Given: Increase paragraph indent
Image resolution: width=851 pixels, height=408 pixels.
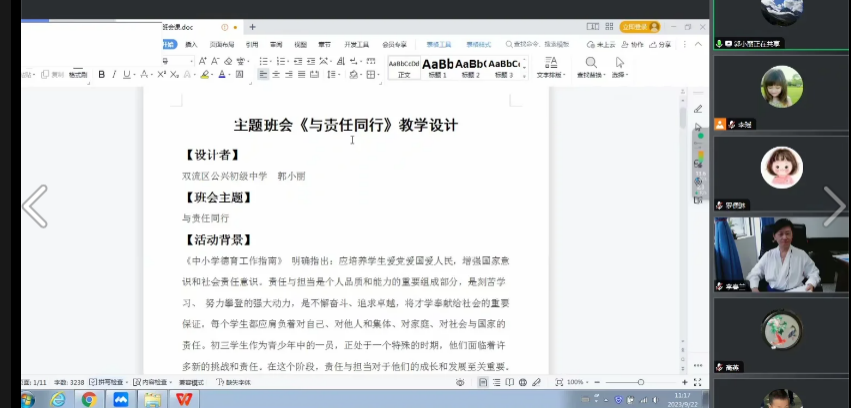Looking at the screenshot, I should tap(311, 61).
